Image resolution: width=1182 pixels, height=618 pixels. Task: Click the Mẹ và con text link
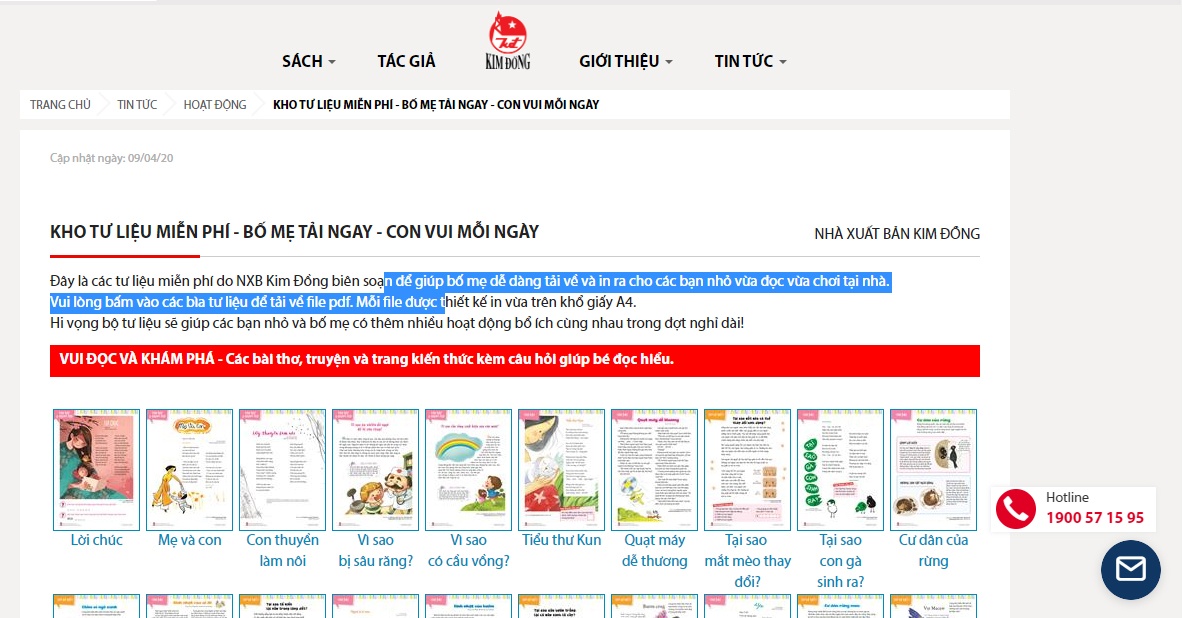189,540
